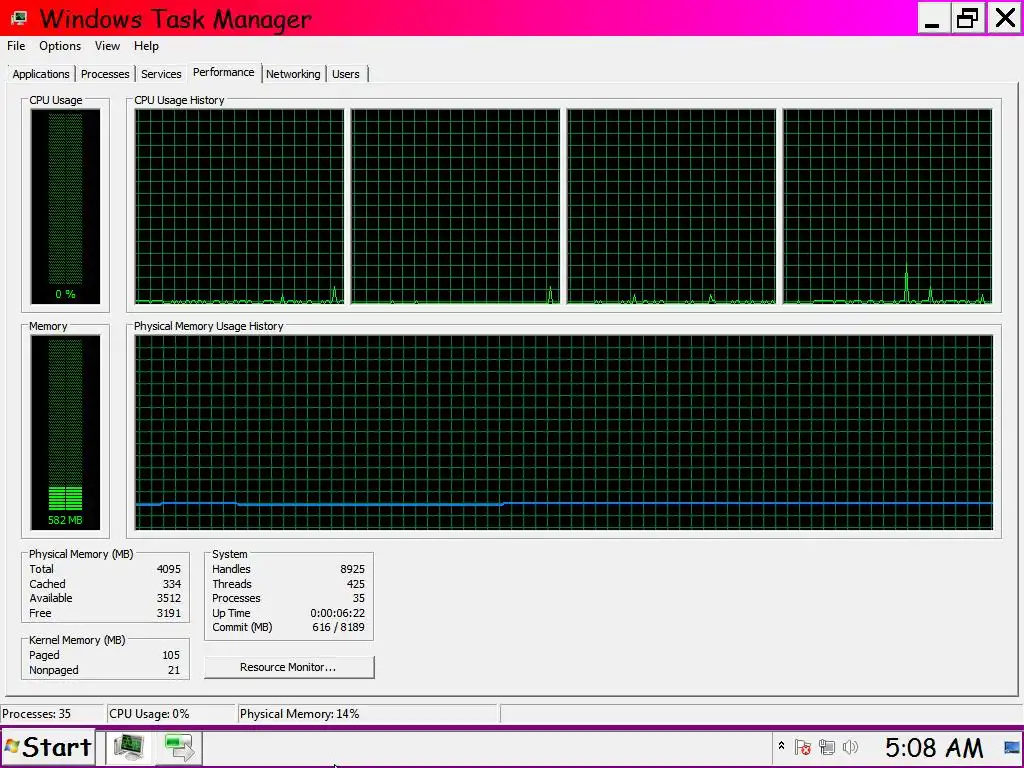Screen dimensions: 1024x768
Task: Minimize the Task Manager window
Action: [x=933, y=18]
